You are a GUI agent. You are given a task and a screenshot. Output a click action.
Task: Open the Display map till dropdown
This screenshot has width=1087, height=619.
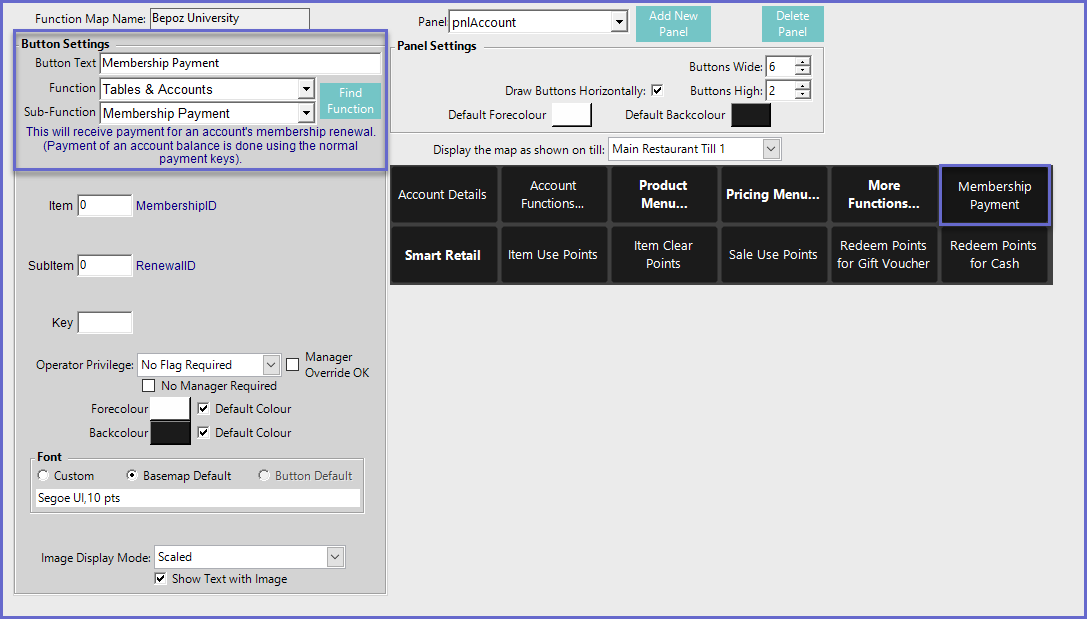(771, 149)
